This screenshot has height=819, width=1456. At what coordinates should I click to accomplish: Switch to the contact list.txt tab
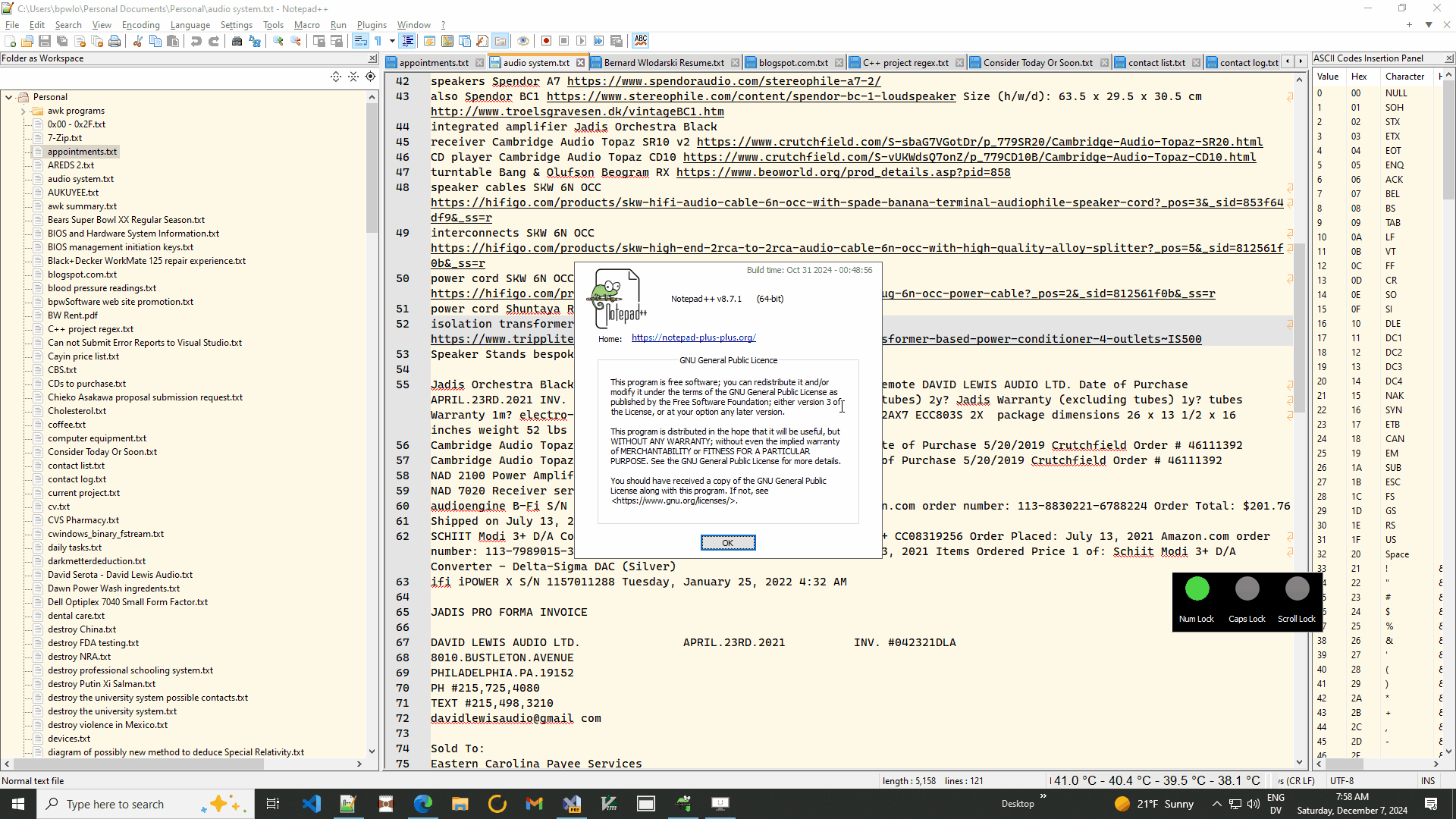(x=1156, y=63)
